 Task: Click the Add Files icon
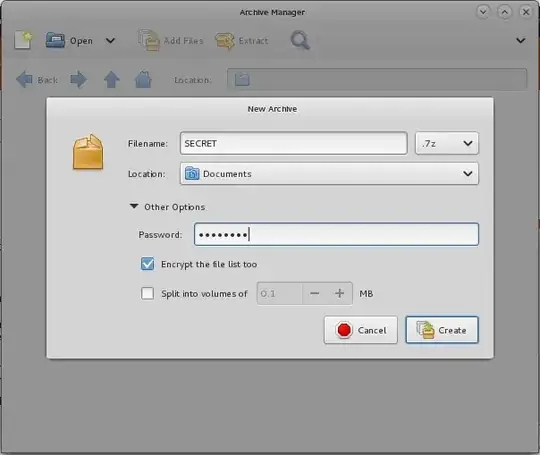[x=149, y=40]
